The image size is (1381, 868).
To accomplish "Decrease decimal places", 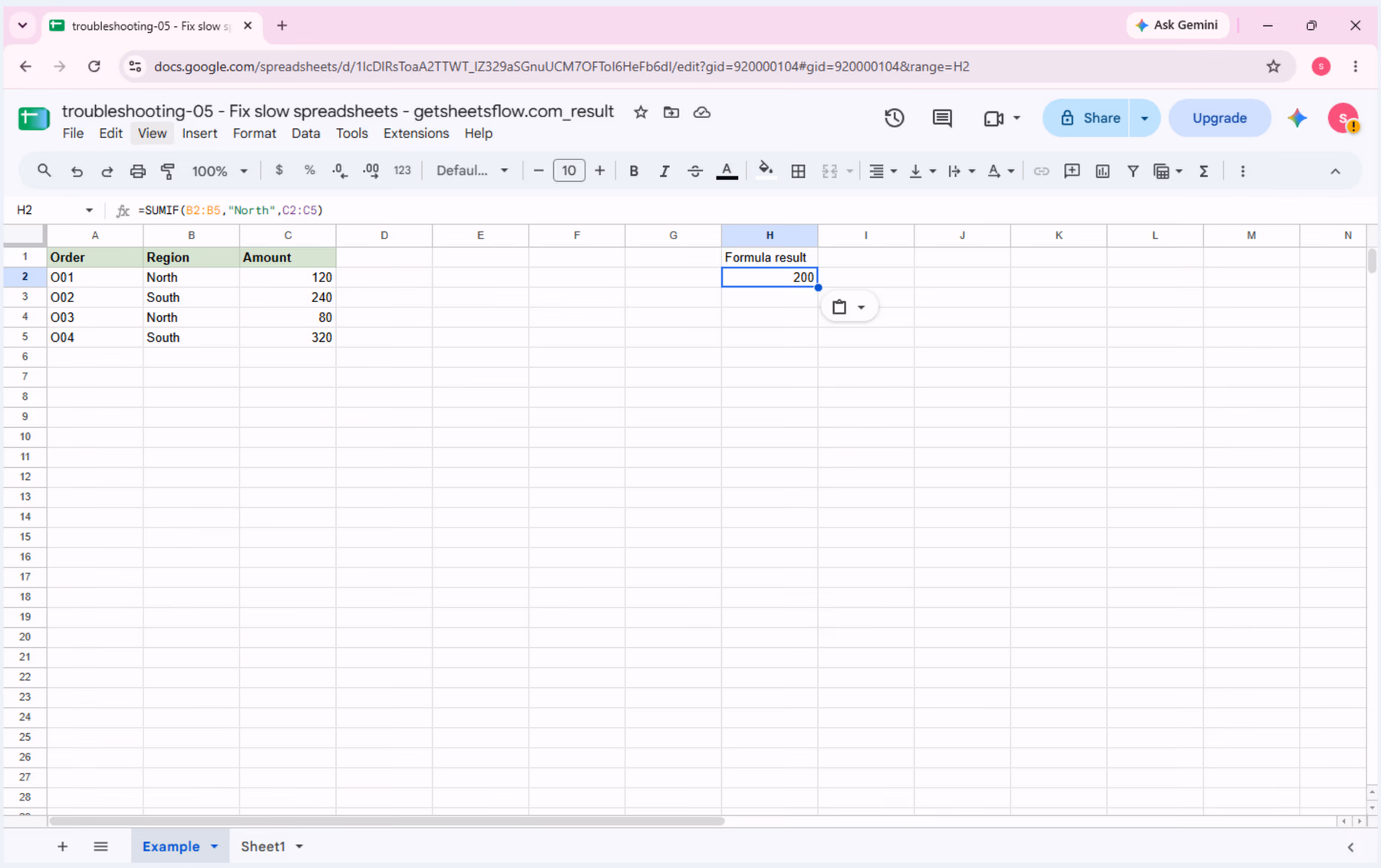I will coord(340,170).
